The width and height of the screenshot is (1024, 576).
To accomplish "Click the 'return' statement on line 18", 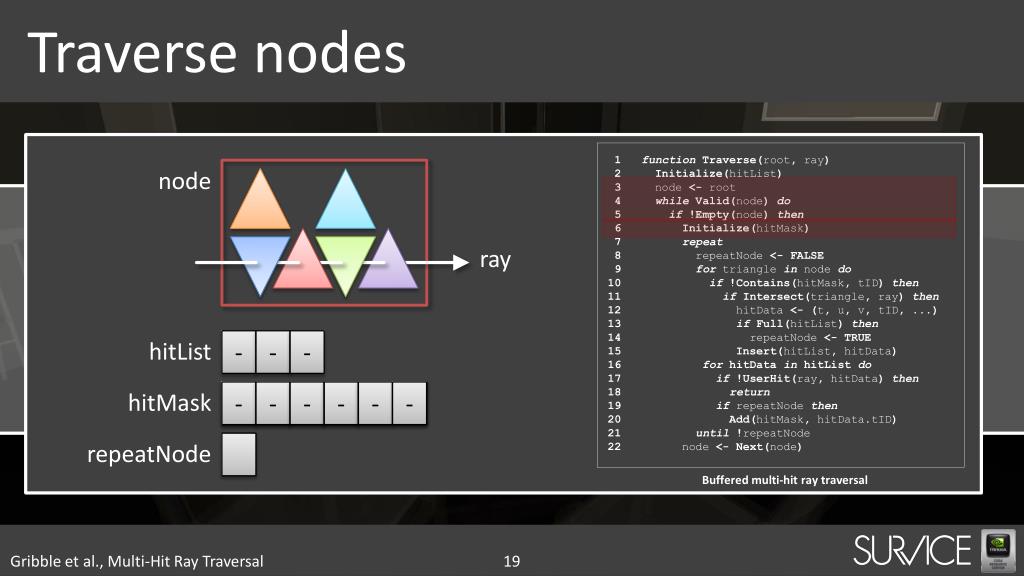I will pos(750,393).
